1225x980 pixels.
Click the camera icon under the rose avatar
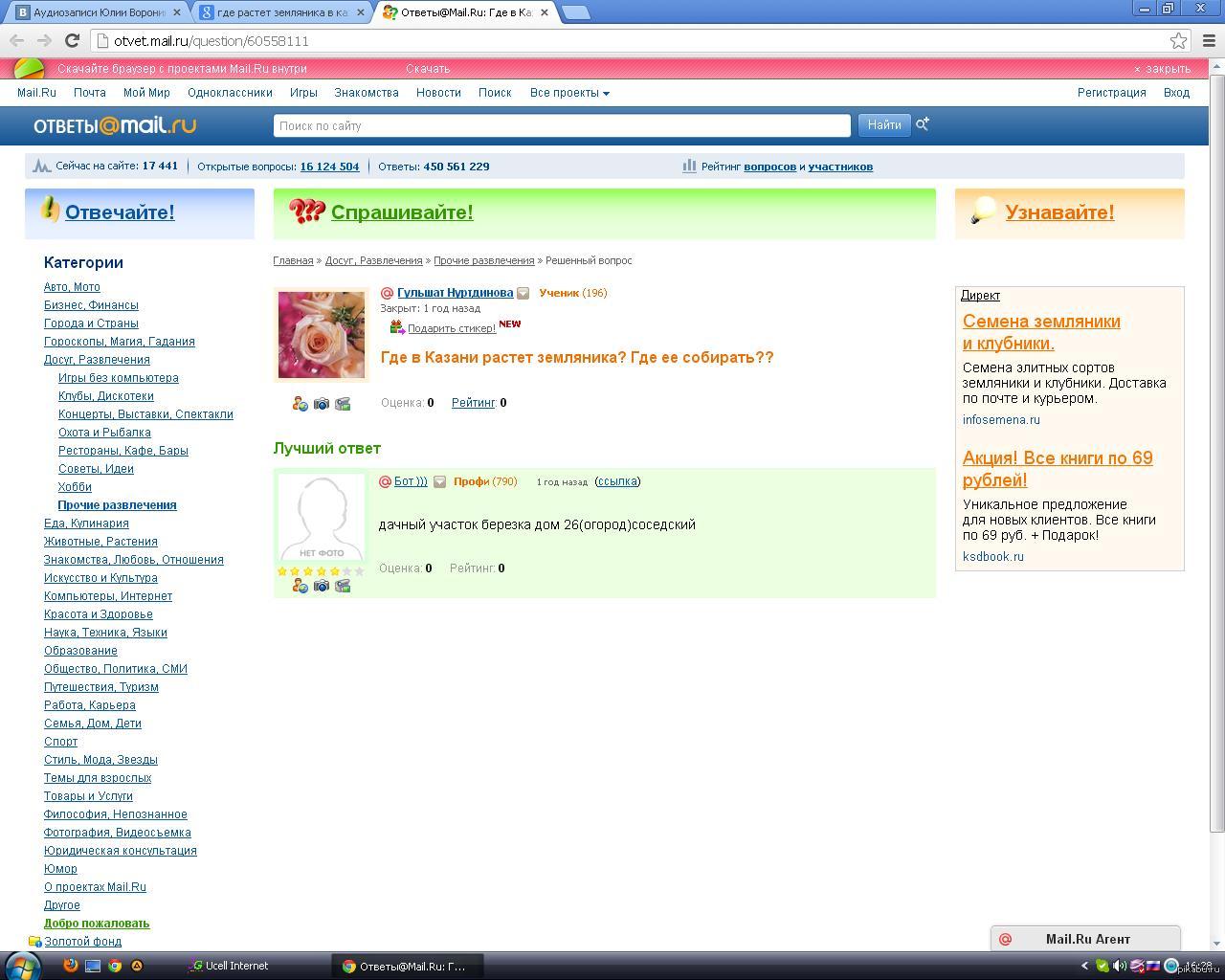tap(322, 405)
